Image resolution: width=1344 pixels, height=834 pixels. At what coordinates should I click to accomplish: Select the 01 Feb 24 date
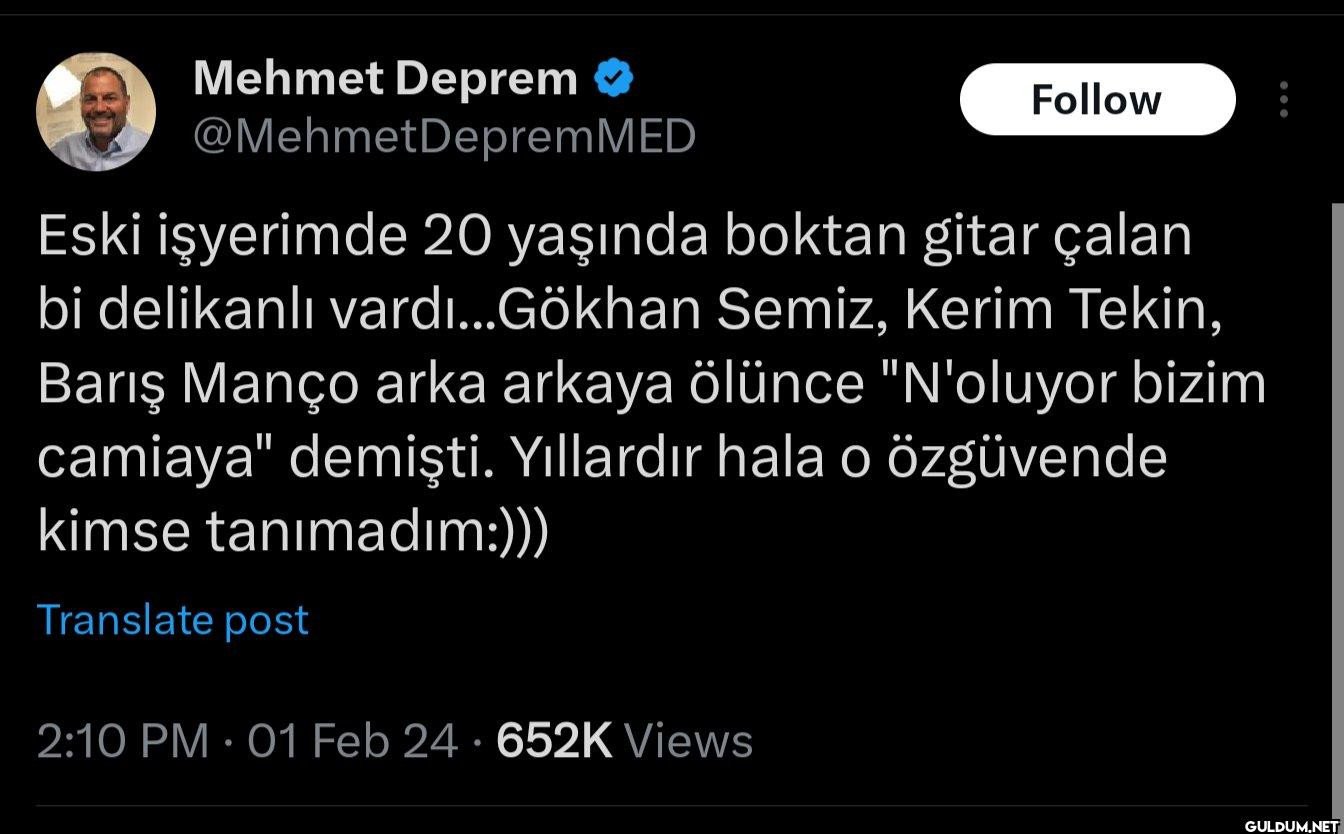pyautogui.click(x=352, y=742)
